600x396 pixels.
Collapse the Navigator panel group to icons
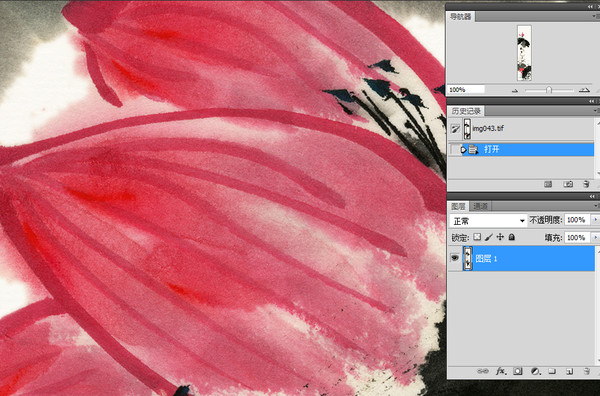tap(590, 7)
